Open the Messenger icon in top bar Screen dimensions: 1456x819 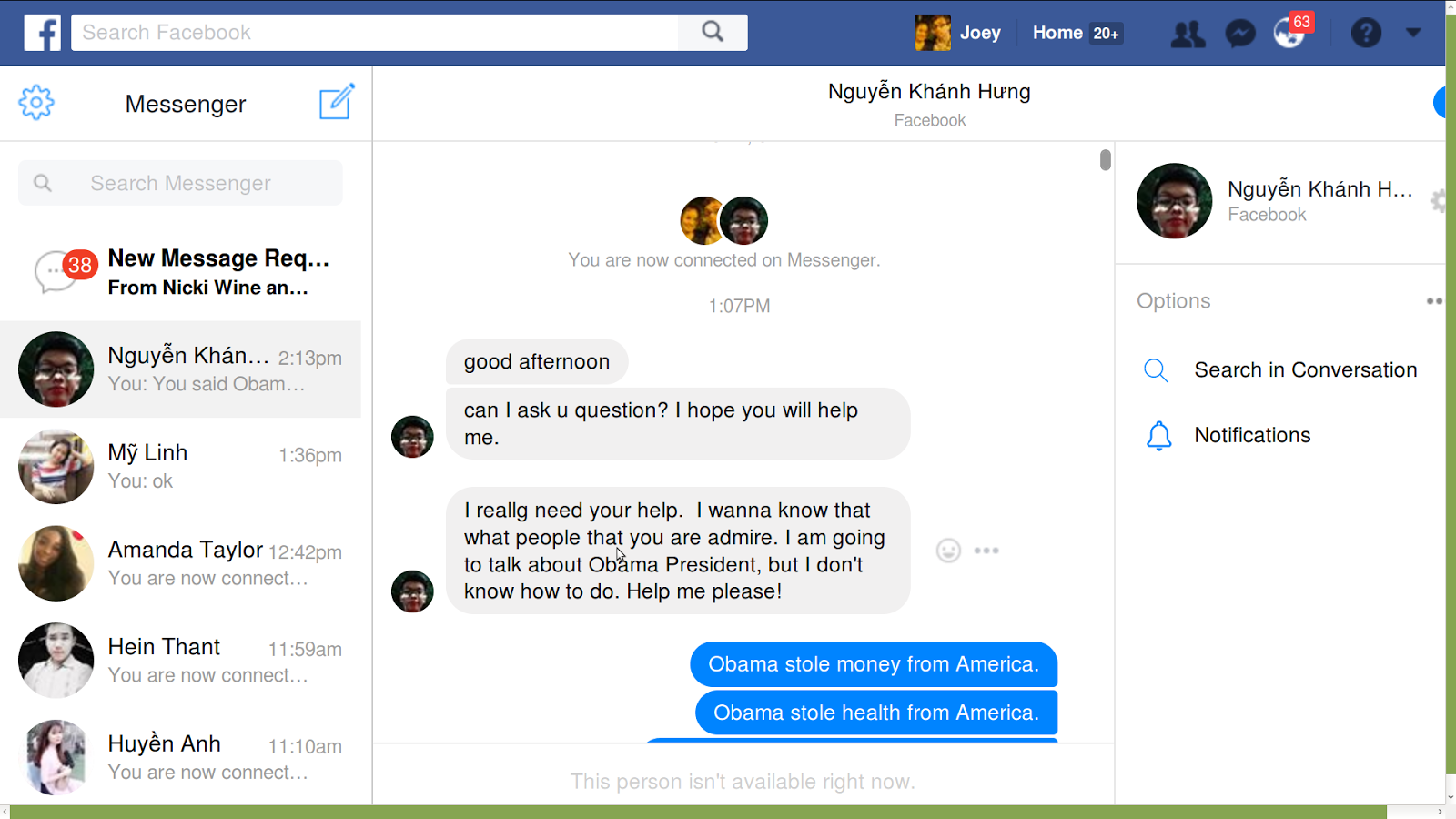(1240, 34)
